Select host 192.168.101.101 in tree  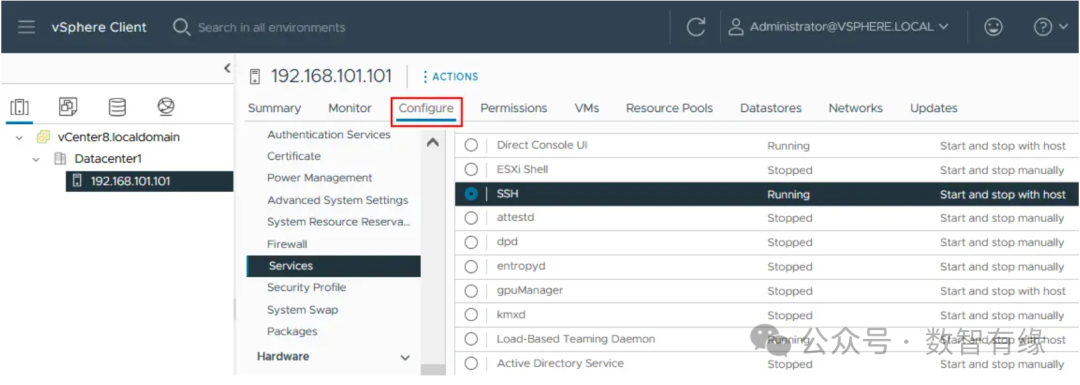[x=149, y=181]
